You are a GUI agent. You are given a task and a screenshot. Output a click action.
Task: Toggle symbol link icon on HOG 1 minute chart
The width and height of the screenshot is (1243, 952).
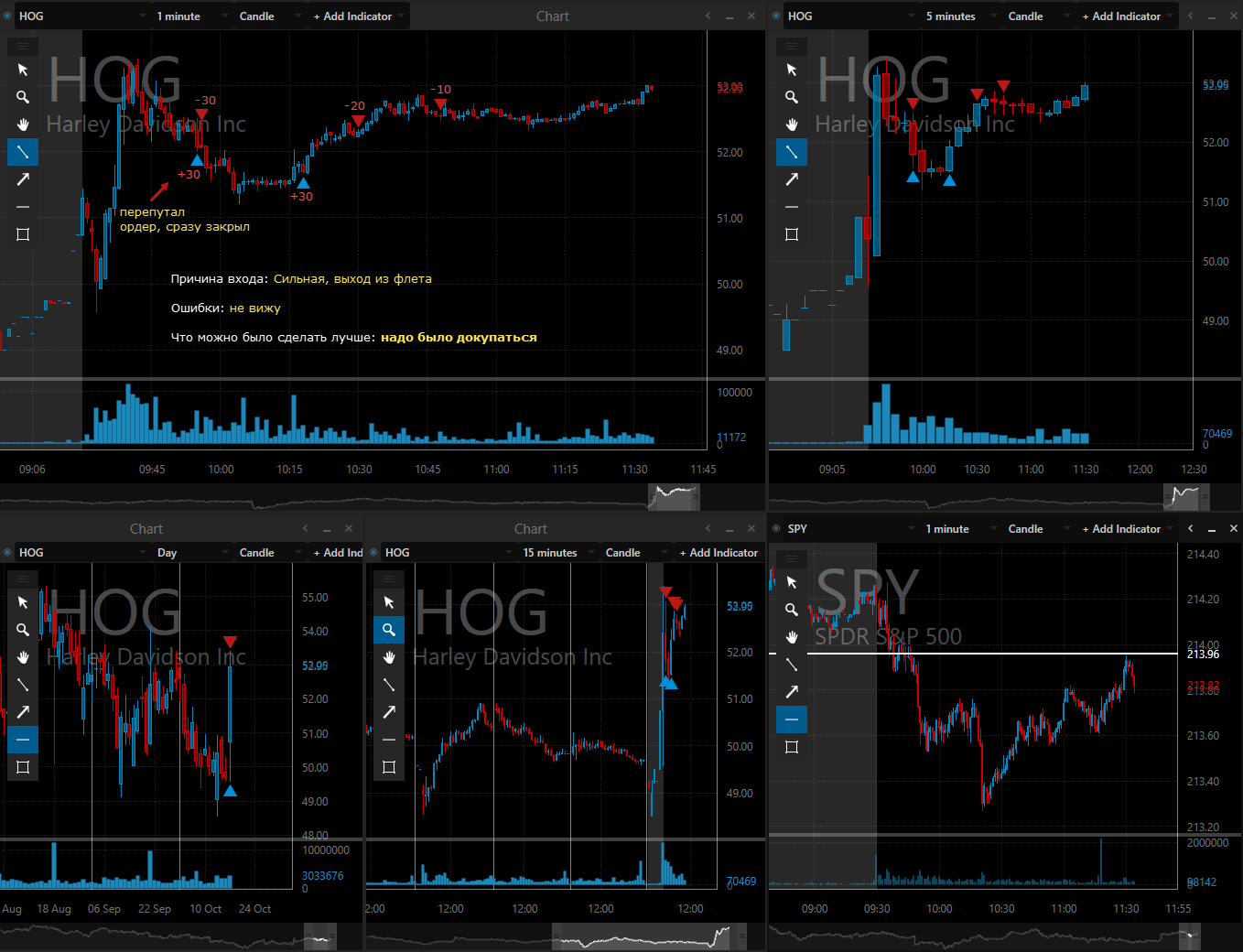(8, 16)
